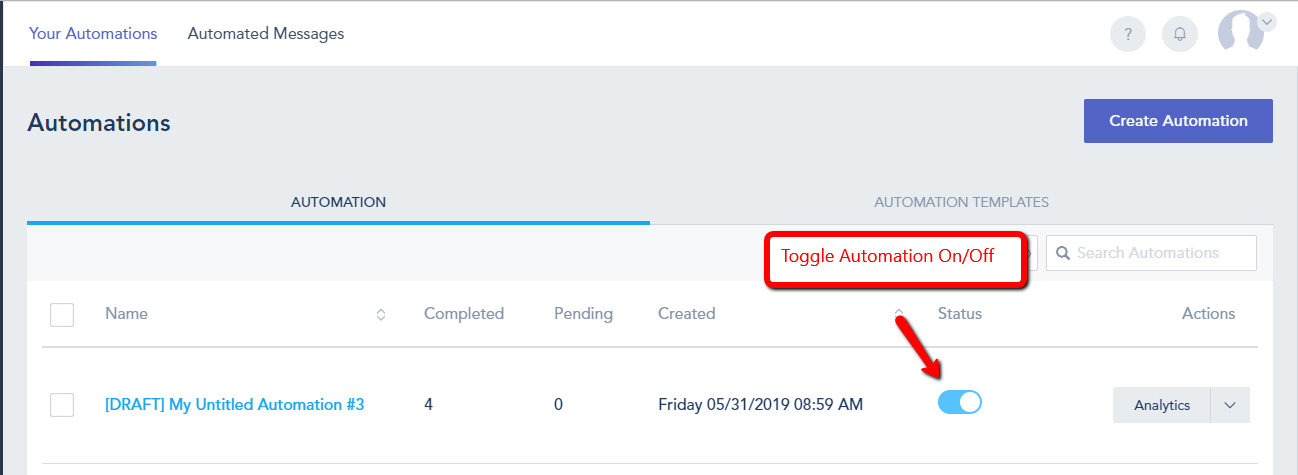This screenshot has width=1298, height=475.
Task: Sort by Name using the sort arrows
Action: pyautogui.click(x=380, y=314)
